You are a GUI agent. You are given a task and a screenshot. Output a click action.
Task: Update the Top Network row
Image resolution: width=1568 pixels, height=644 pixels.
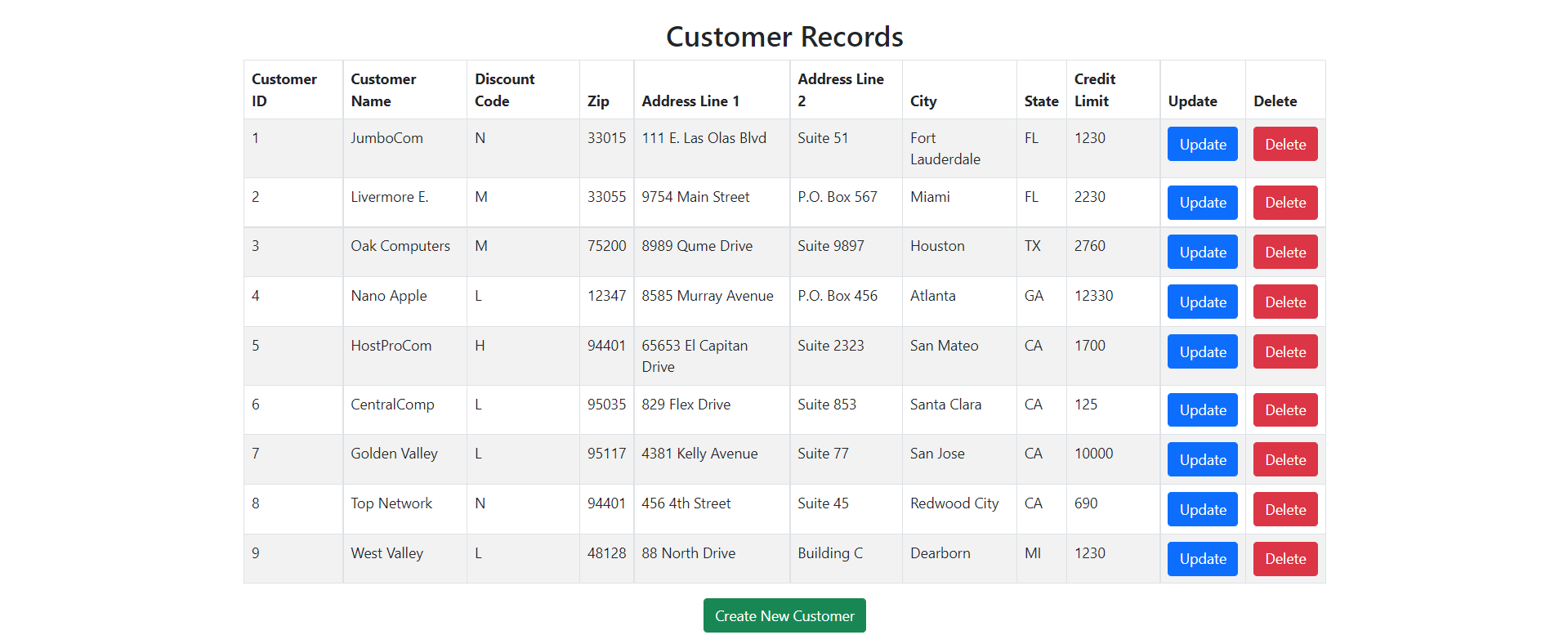pyautogui.click(x=1202, y=509)
